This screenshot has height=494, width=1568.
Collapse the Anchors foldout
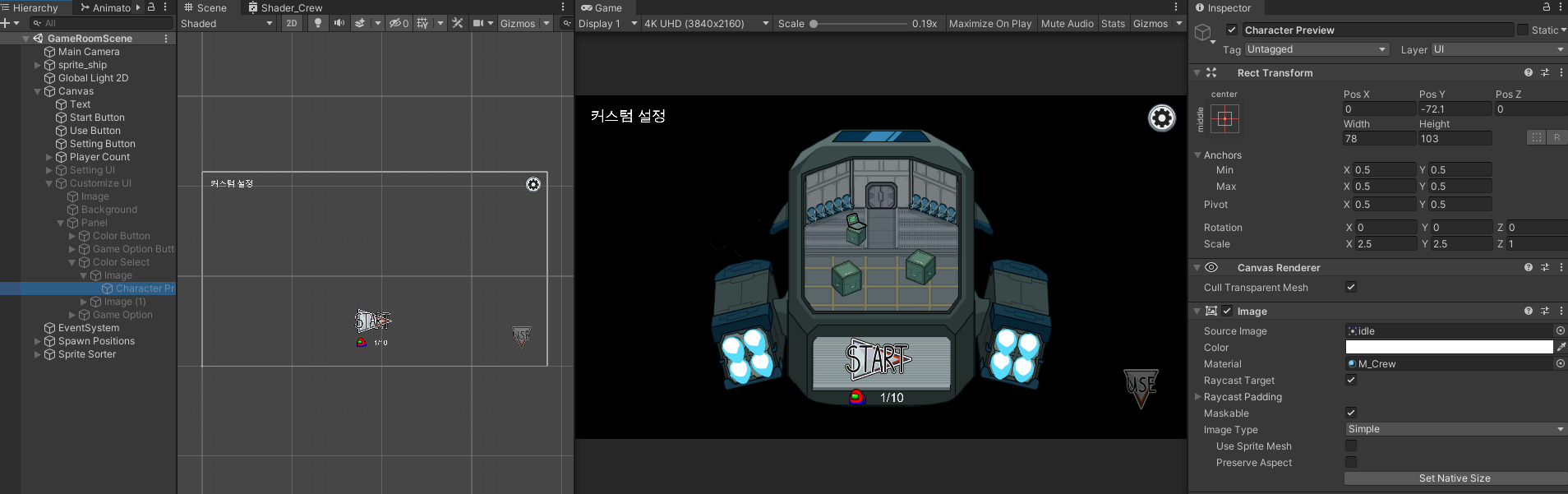(x=1197, y=155)
